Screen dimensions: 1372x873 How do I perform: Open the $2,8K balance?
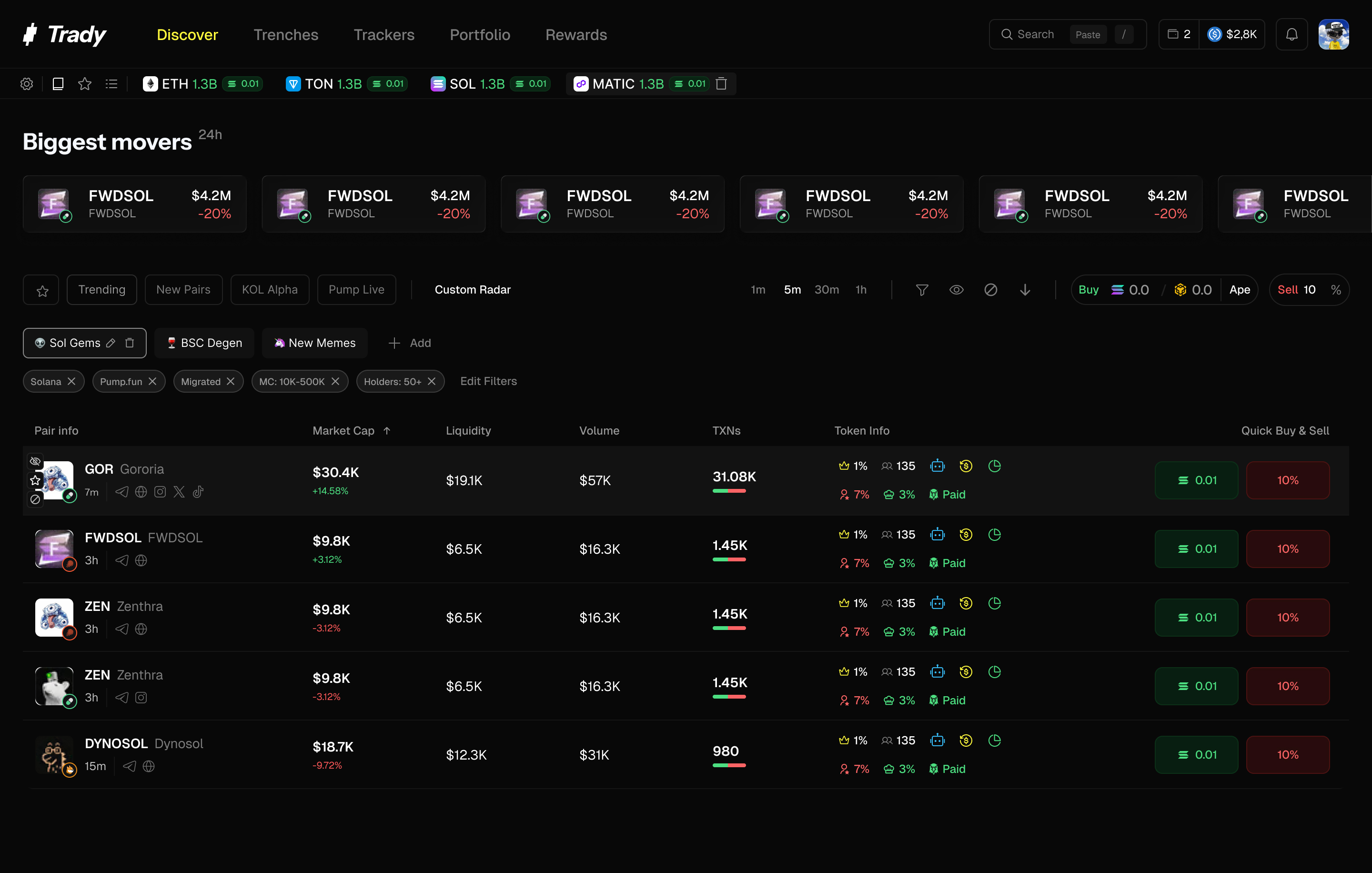pyautogui.click(x=1232, y=34)
